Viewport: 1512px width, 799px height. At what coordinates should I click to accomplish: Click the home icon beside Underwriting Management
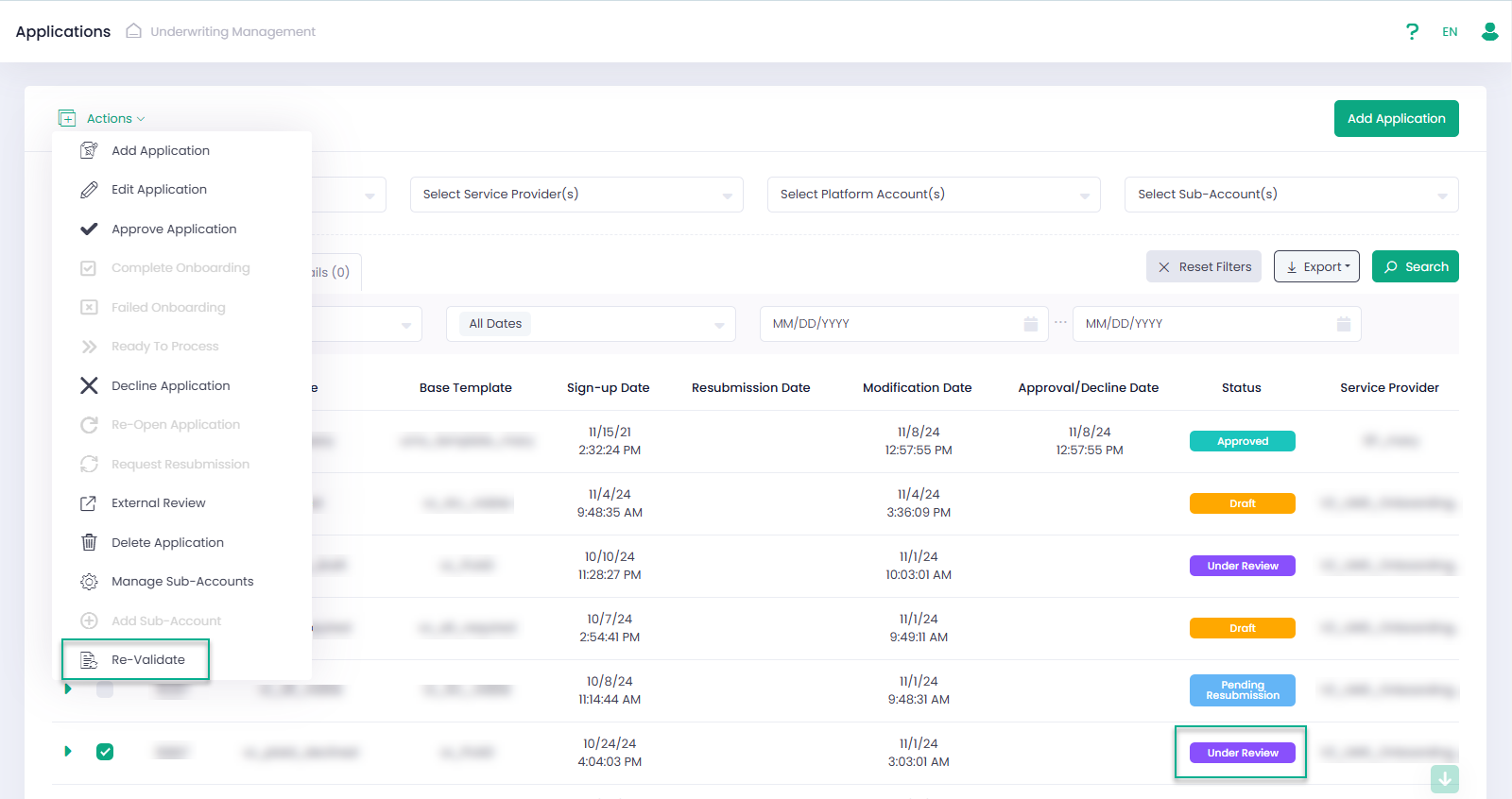click(x=134, y=31)
